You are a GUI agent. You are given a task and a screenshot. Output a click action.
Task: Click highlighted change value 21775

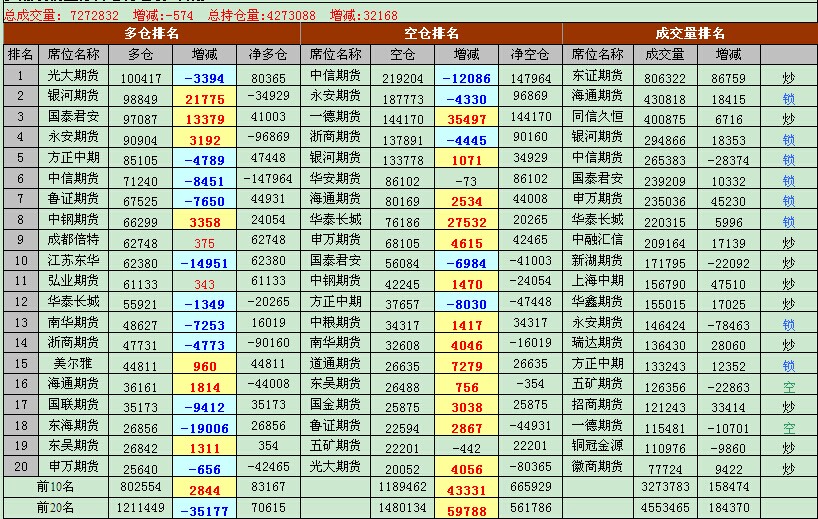(204, 99)
